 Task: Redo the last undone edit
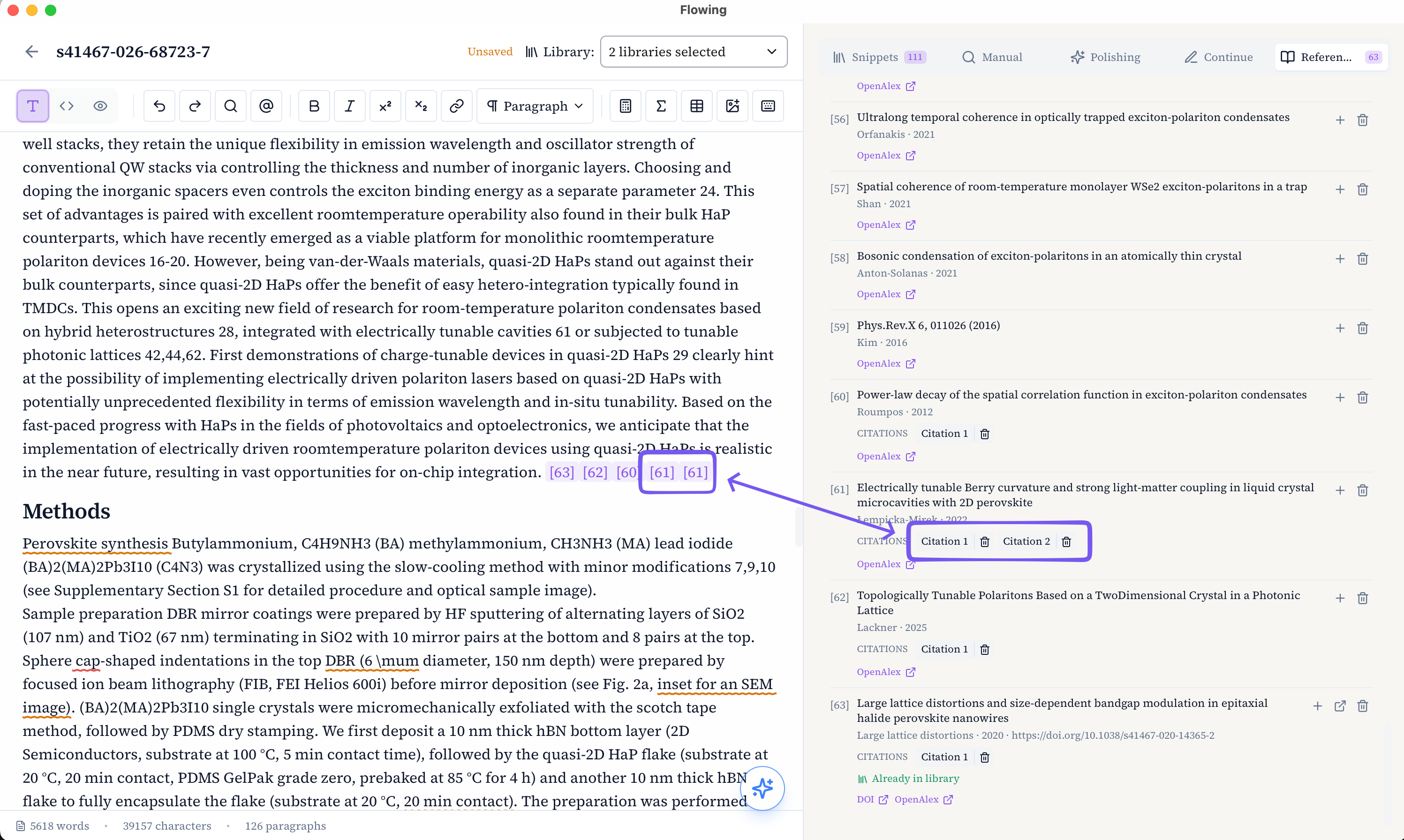point(195,106)
